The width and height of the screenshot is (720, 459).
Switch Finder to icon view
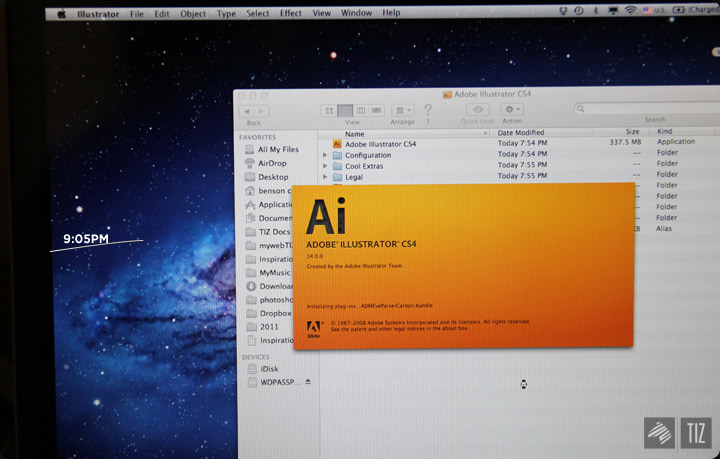pos(329,109)
